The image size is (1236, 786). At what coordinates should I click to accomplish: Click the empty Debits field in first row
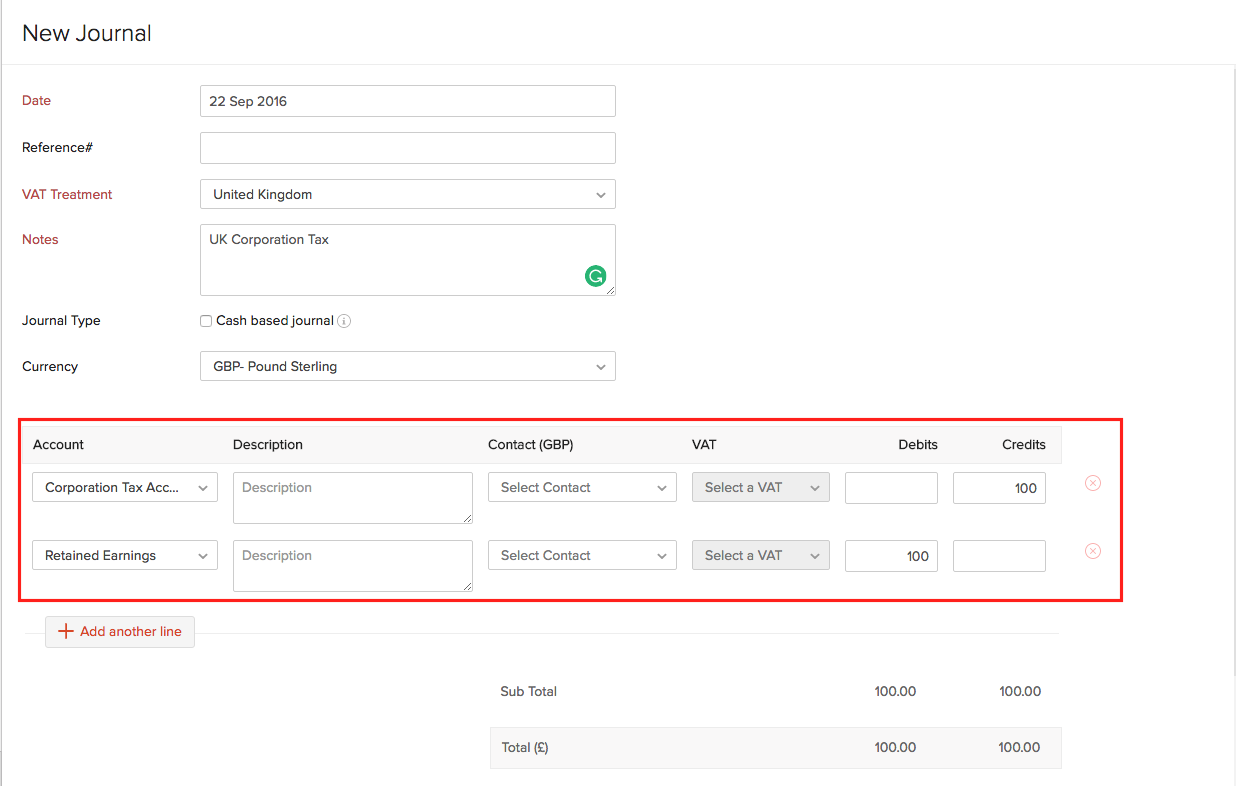[x=891, y=488]
